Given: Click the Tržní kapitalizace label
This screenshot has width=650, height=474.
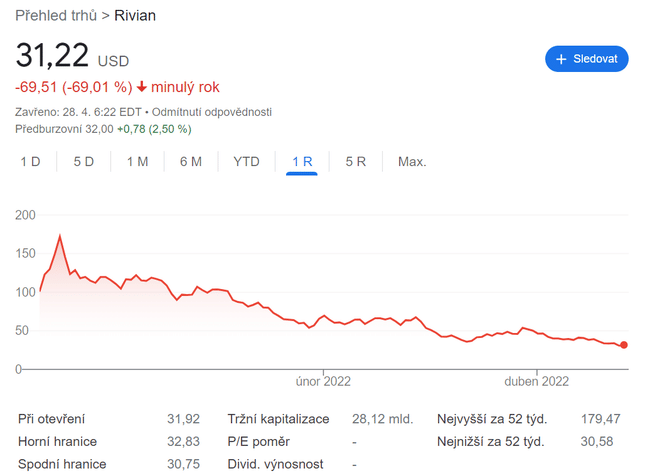Looking at the screenshot, I should click(x=278, y=419).
